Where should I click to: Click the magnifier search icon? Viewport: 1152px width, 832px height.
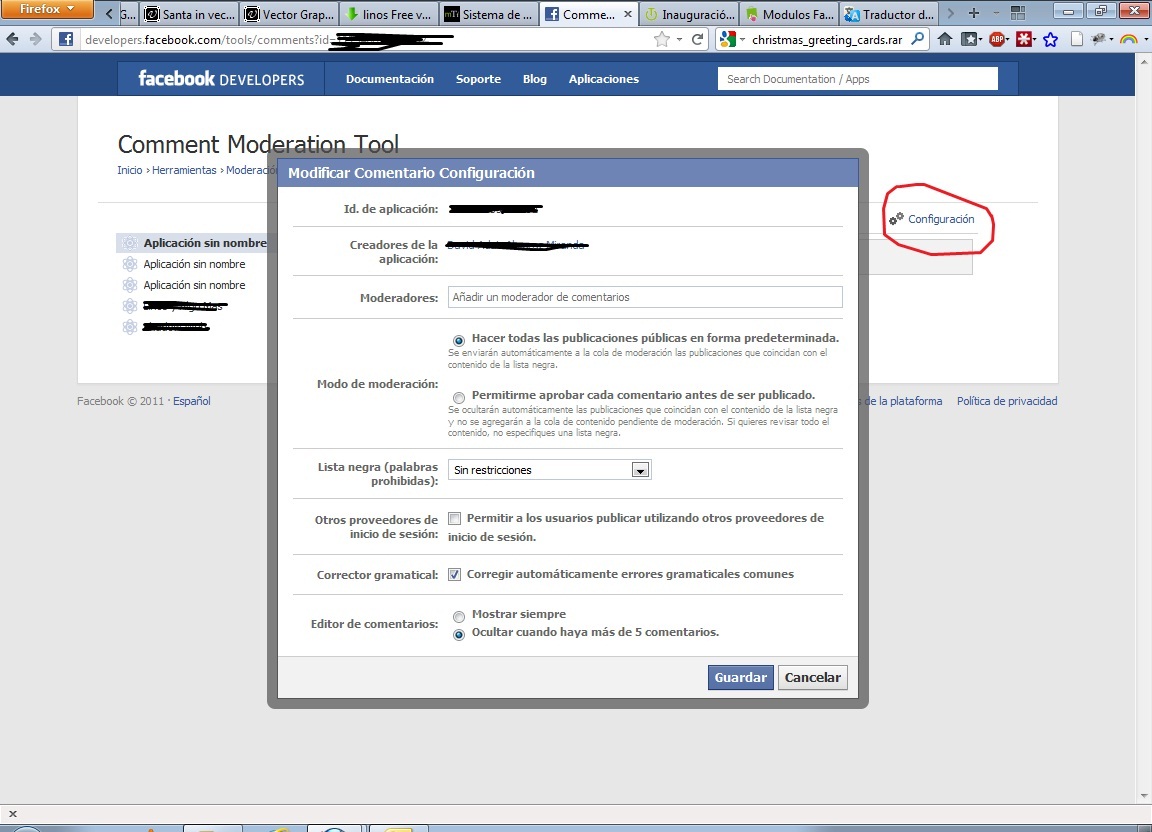click(918, 39)
